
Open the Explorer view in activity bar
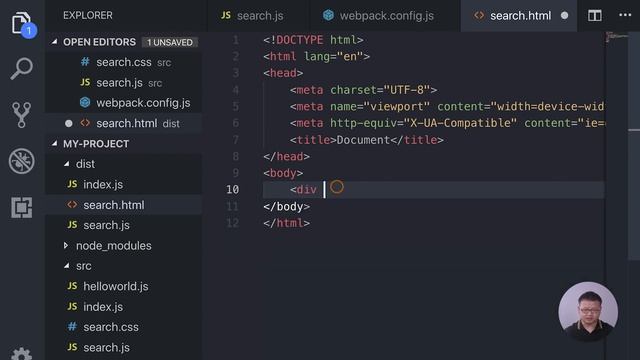(22, 24)
